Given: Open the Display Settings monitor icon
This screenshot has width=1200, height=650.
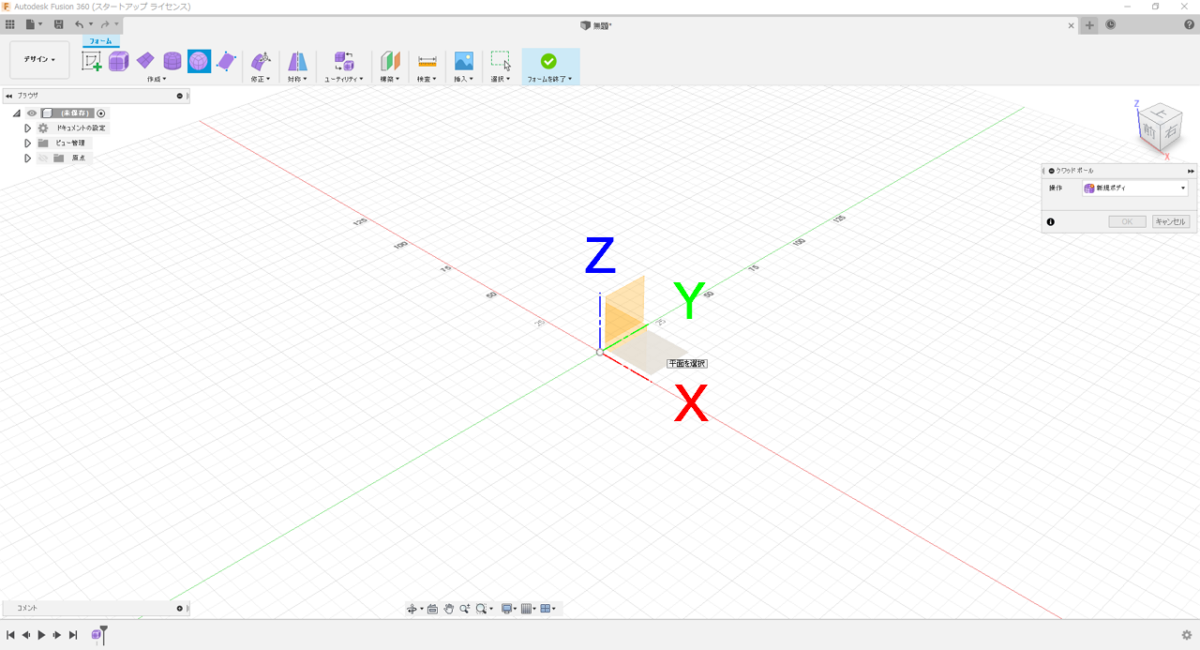Looking at the screenshot, I should [x=507, y=608].
